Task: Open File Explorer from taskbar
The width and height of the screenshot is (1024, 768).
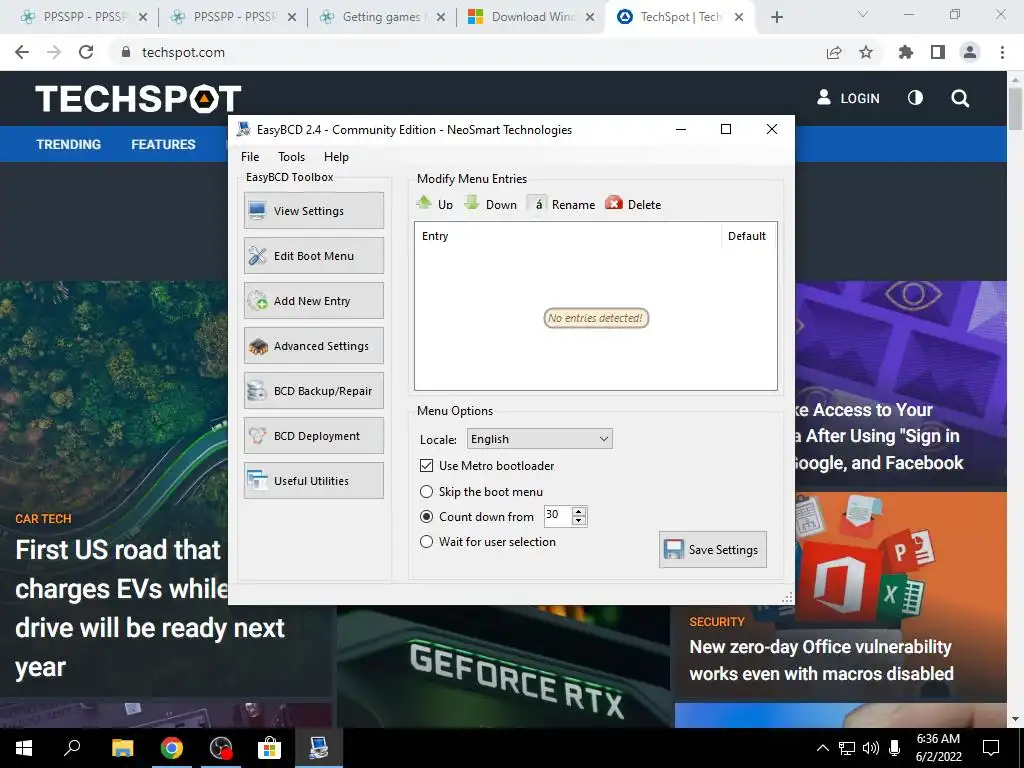Action: pyautogui.click(x=122, y=748)
